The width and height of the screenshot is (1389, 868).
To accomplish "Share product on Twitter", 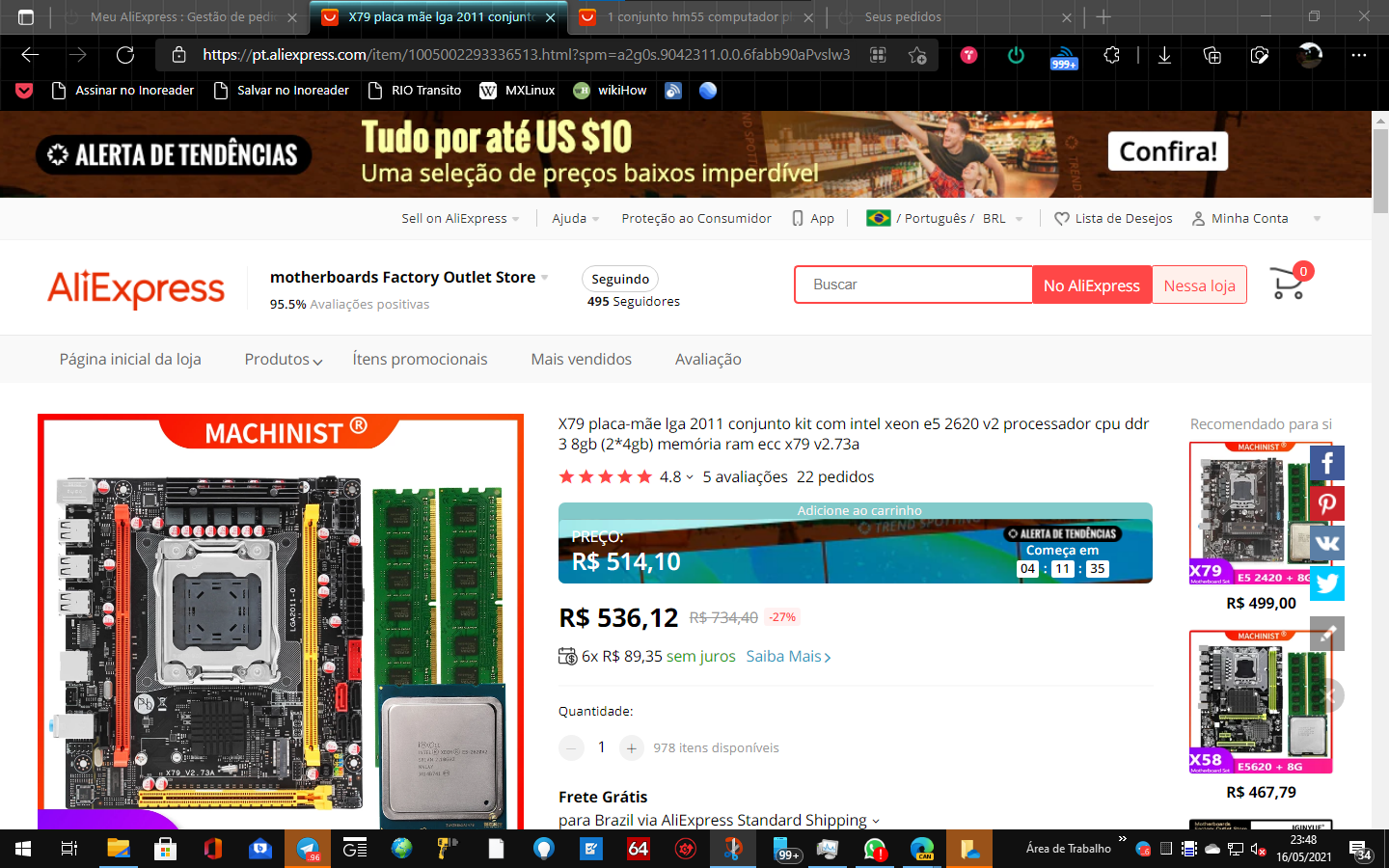I will (1327, 583).
